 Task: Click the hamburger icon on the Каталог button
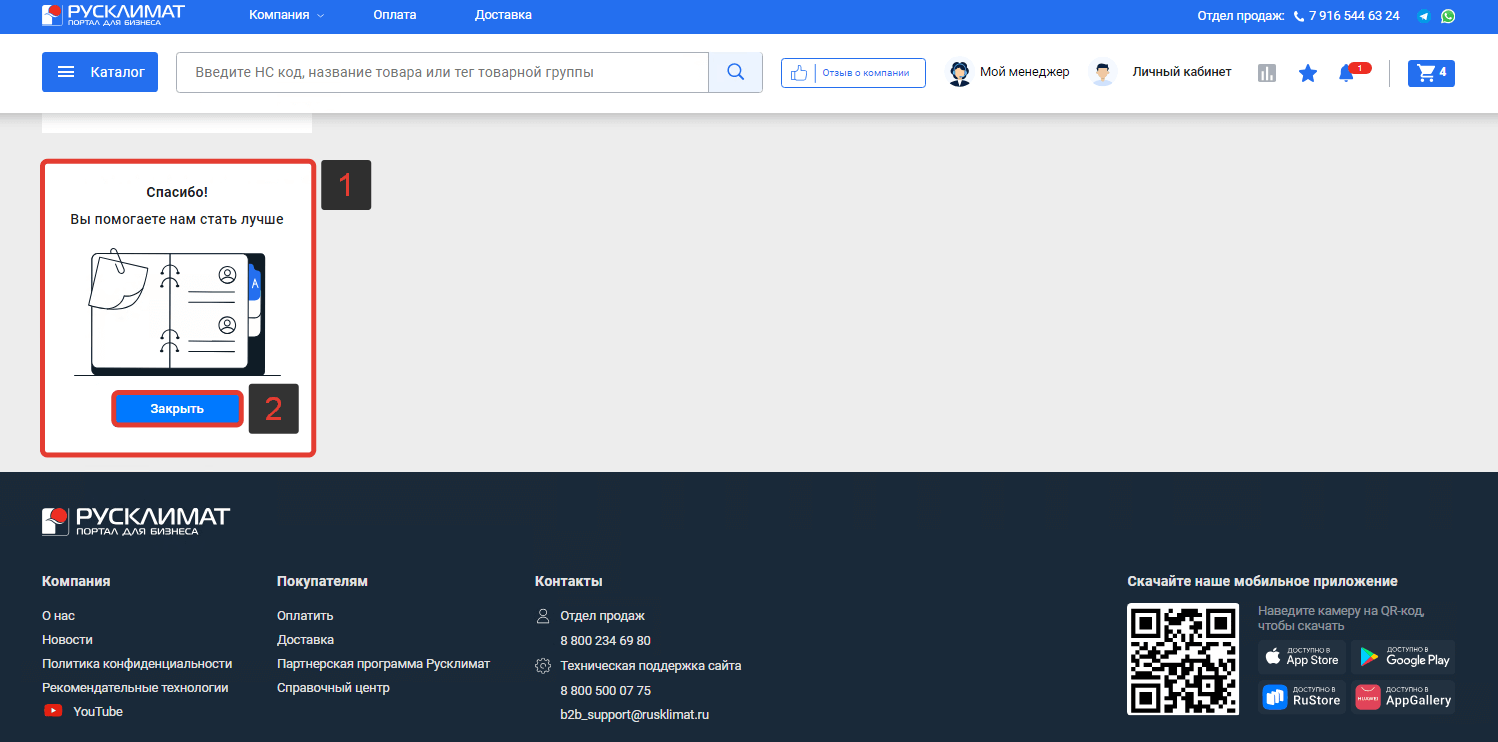click(66, 72)
